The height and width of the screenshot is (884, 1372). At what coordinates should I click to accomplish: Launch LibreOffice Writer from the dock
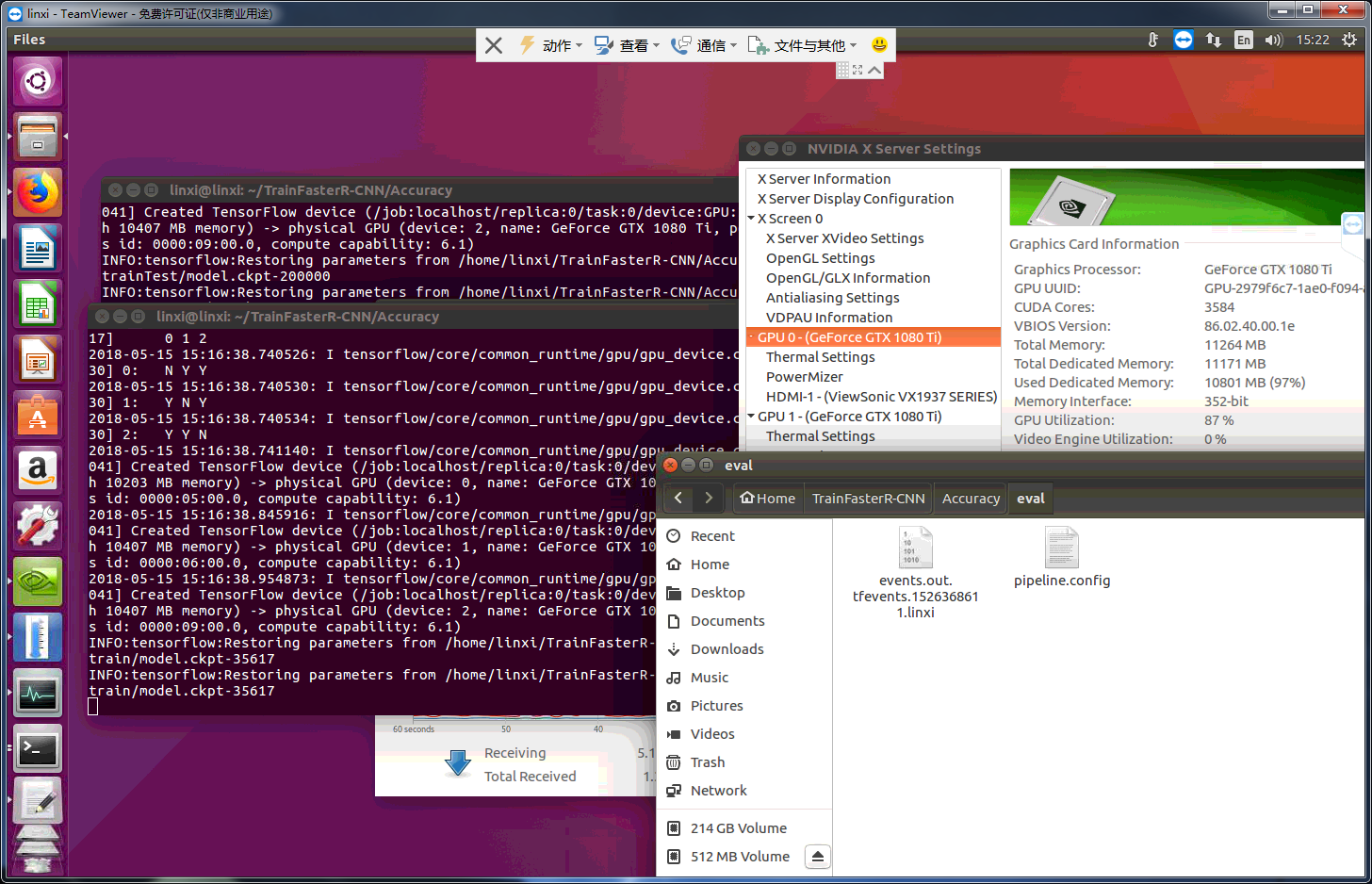click(x=38, y=248)
